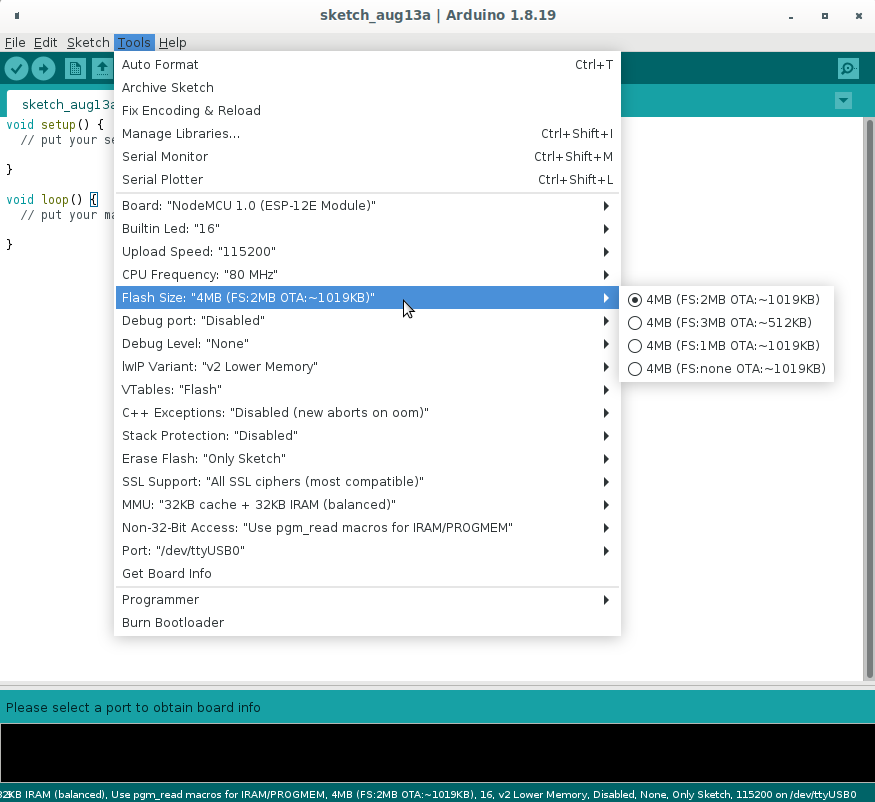Click the void loop() code line
The image size is (875, 802).
pyautogui.click(x=52, y=199)
